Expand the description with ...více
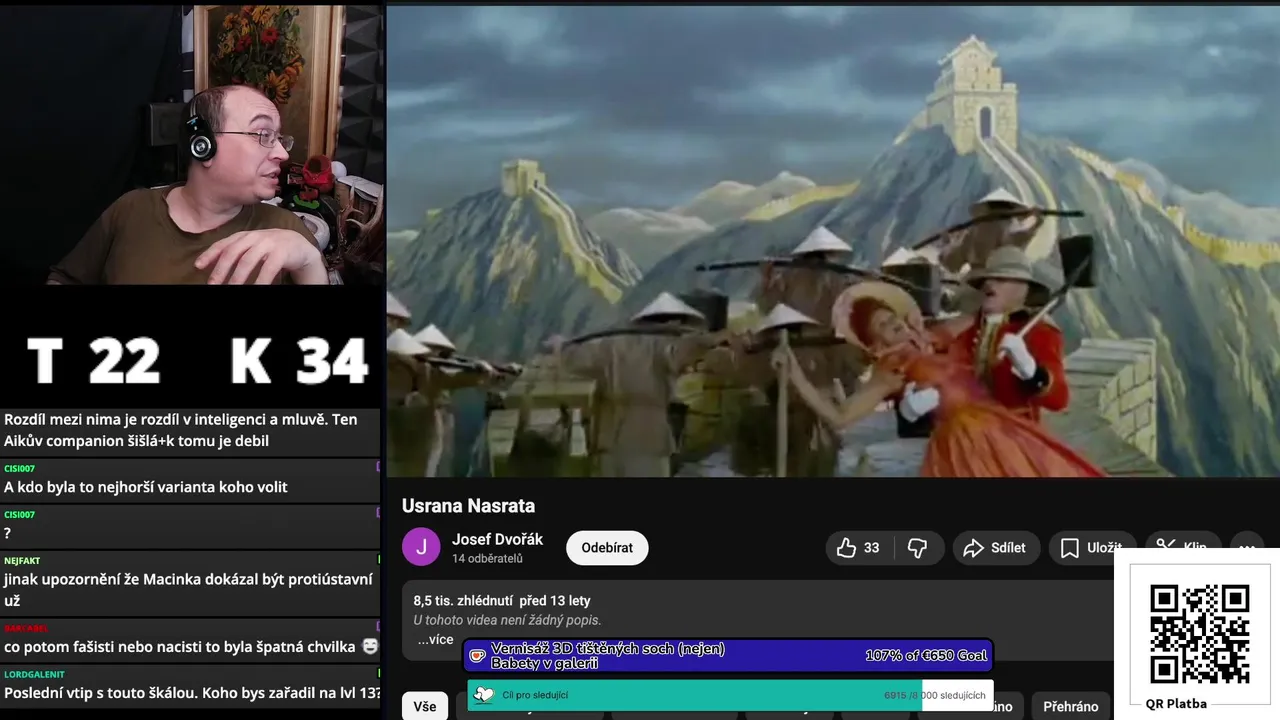Viewport: 1280px width, 720px height. pos(435,640)
